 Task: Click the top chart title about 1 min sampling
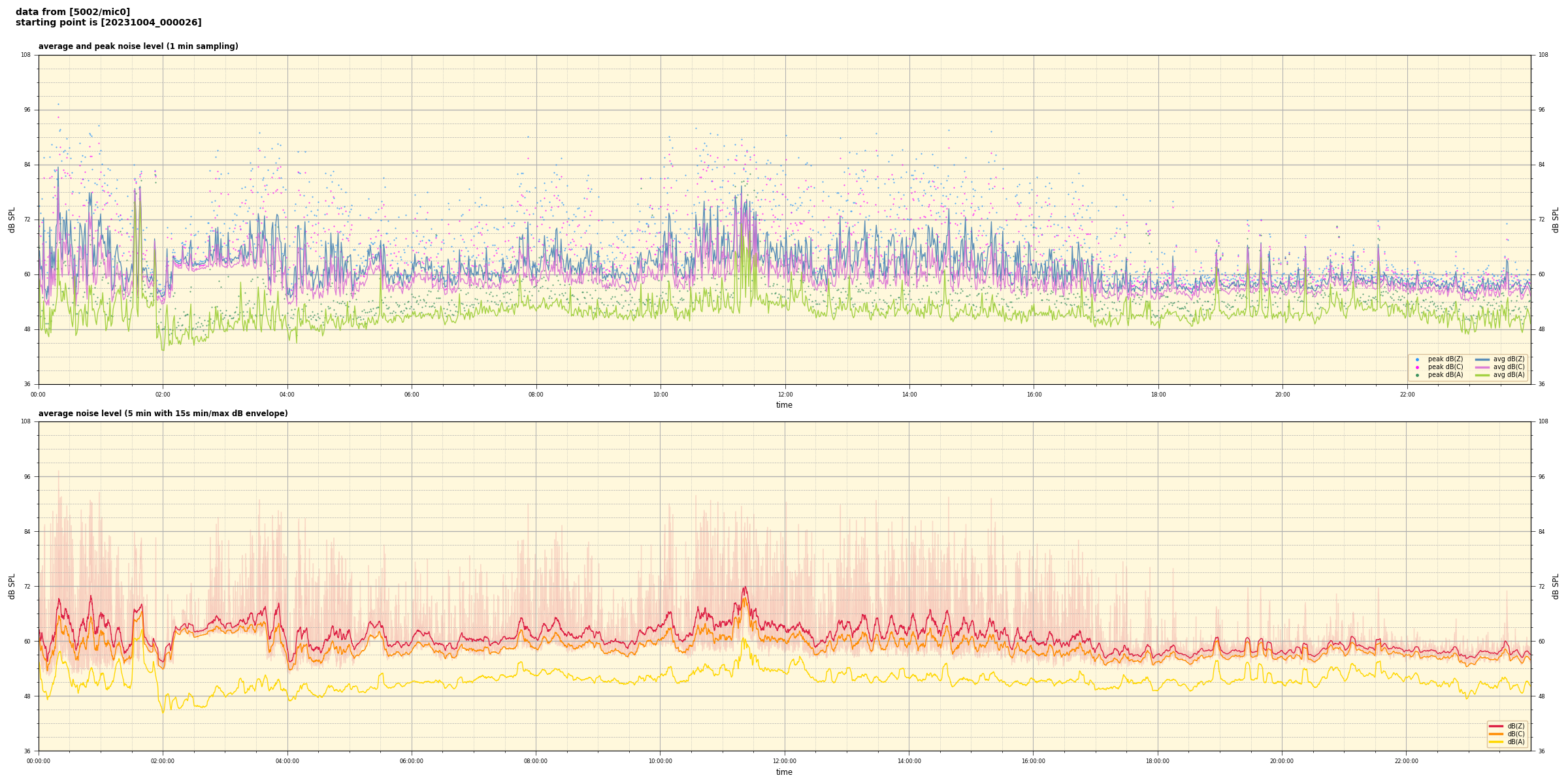pyautogui.click(x=138, y=46)
